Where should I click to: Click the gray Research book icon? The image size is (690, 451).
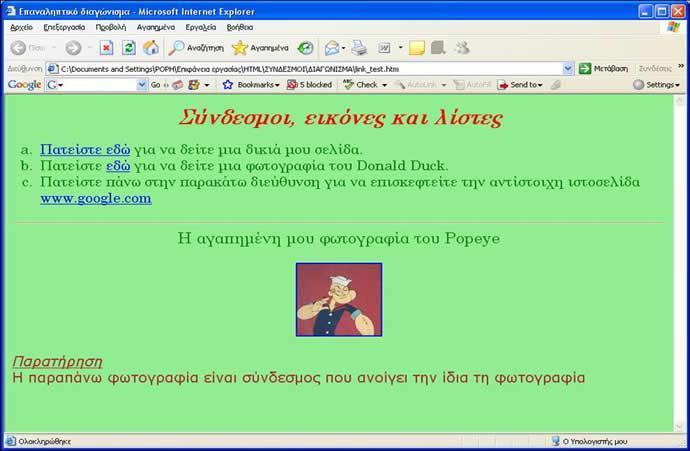(x=438, y=48)
